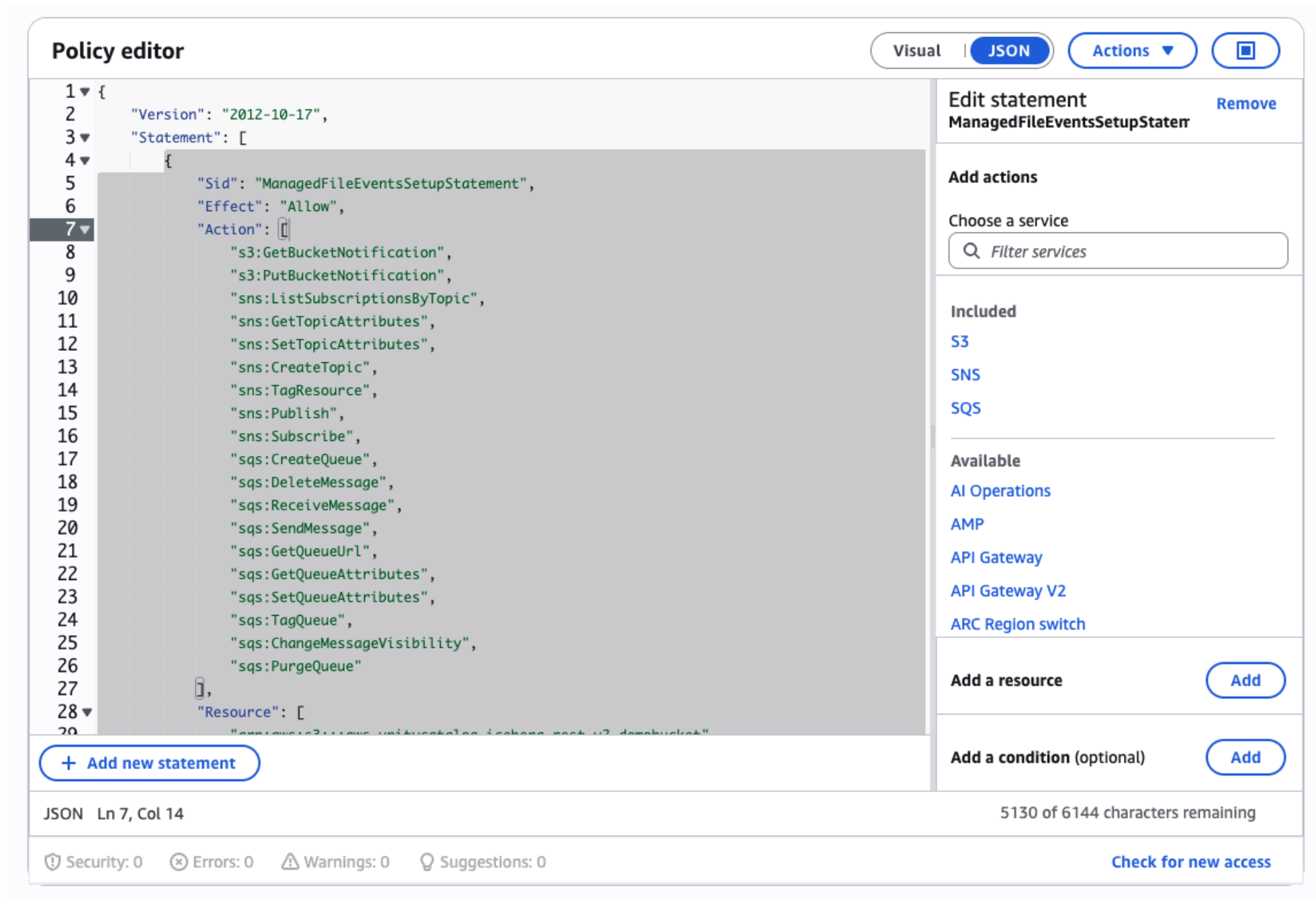
Task: Switch to the Visual editor mode
Action: point(916,50)
